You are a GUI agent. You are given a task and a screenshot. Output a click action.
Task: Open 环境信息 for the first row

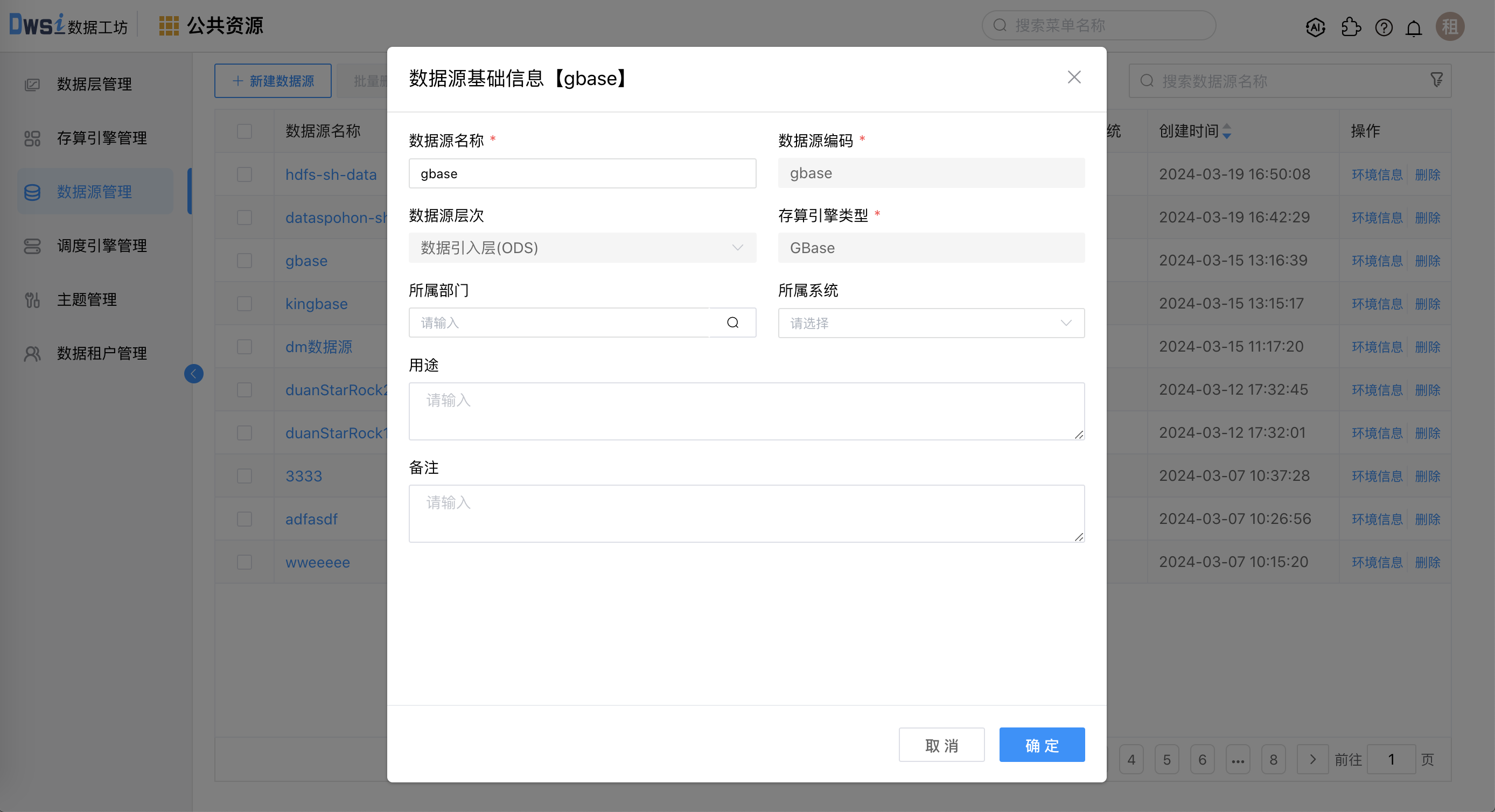1377,174
